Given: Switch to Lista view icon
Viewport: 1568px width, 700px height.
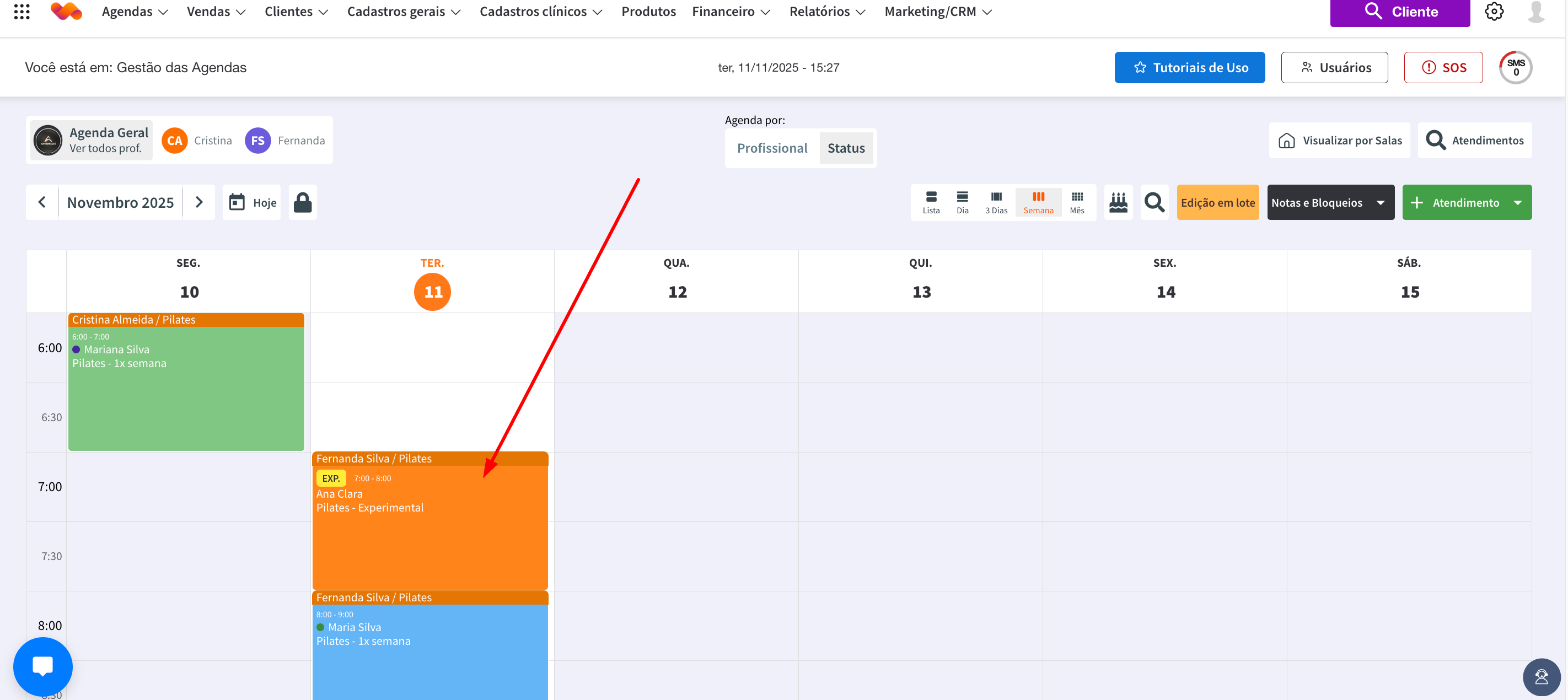Looking at the screenshot, I should tap(930, 202).
